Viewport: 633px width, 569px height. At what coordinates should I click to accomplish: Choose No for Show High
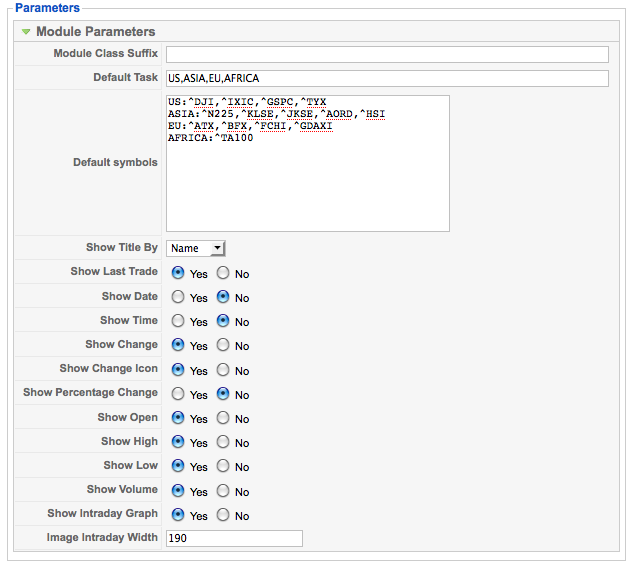[222, 442]
